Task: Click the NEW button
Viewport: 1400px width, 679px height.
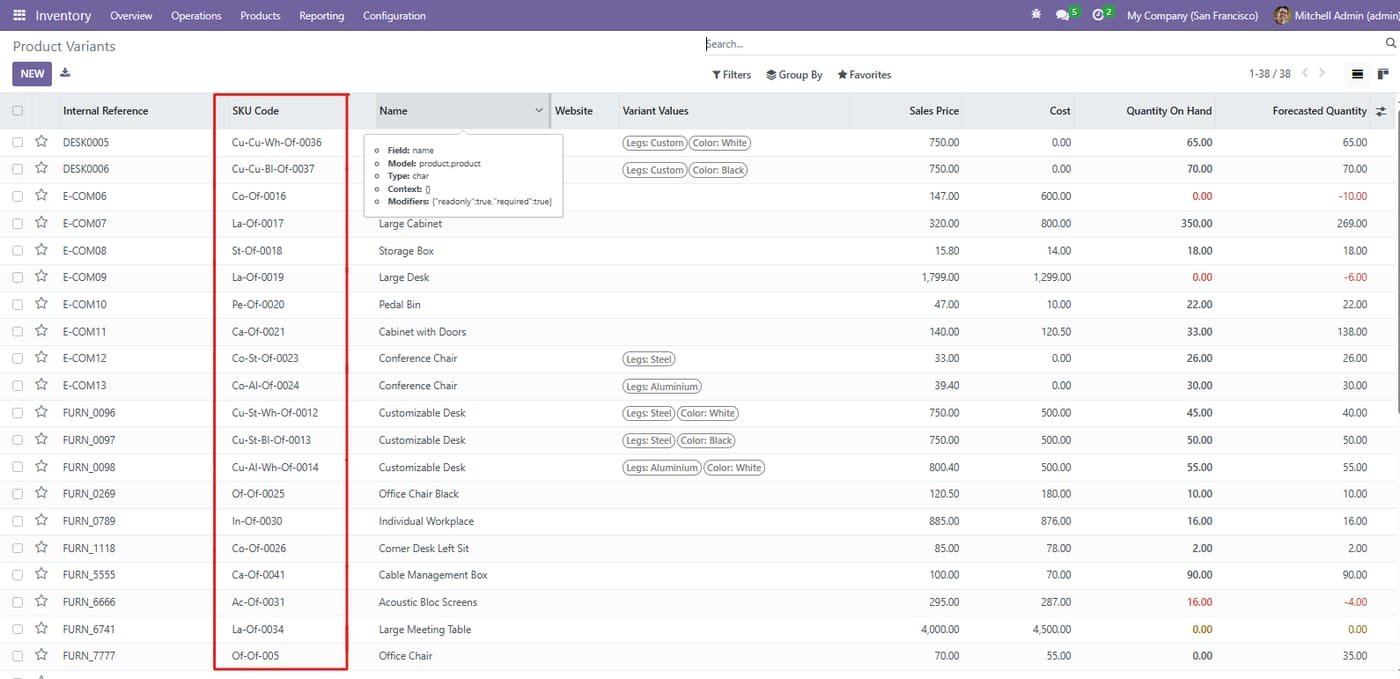Action: tap(32, 73)
